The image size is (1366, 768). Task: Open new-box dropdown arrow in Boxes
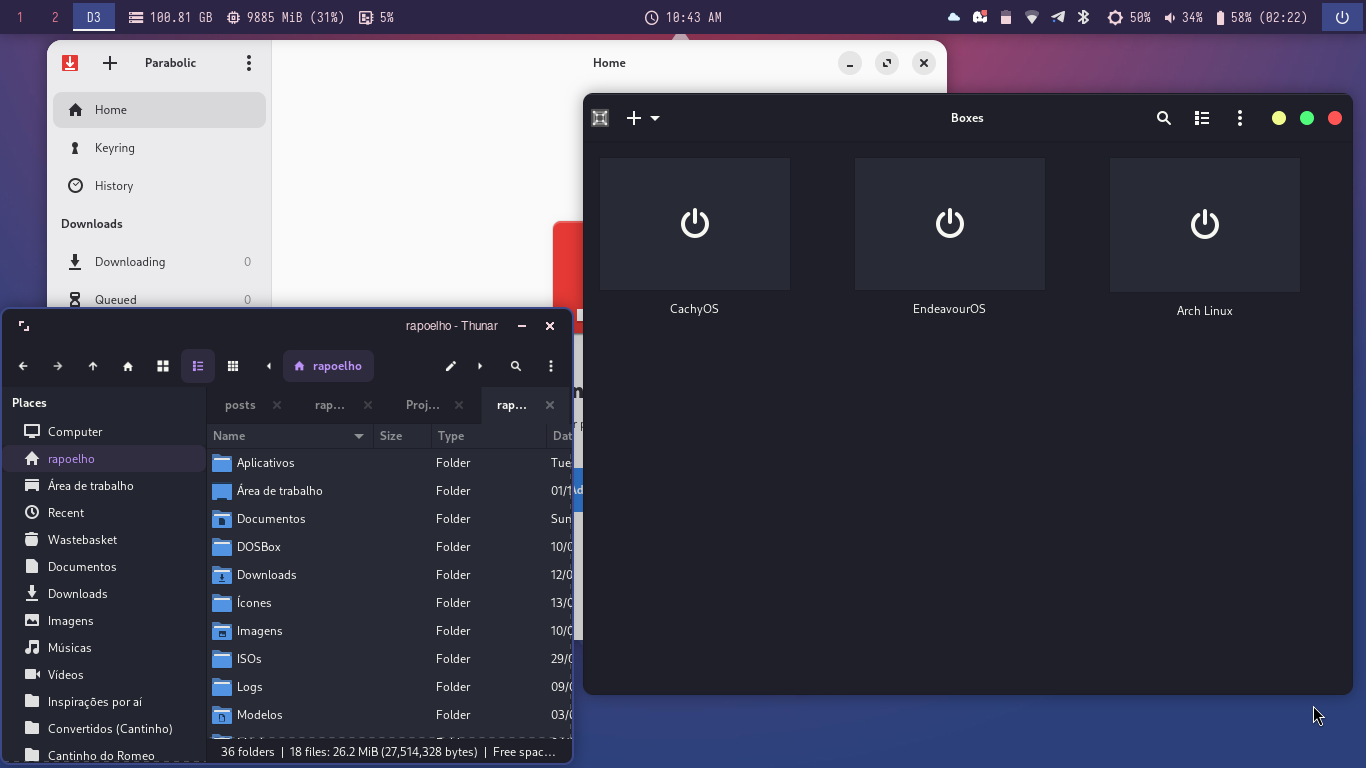[x=655, y=118]
